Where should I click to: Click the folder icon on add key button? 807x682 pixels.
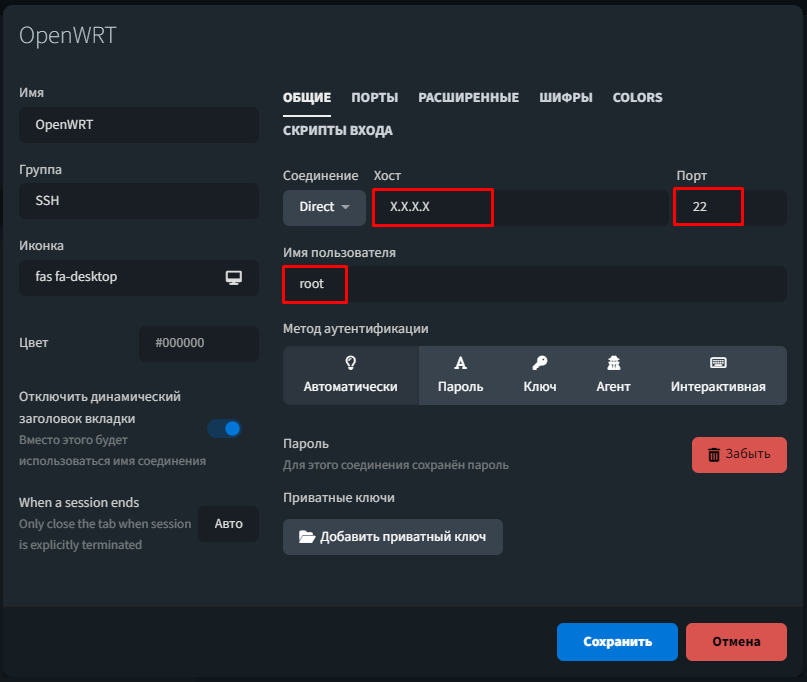[x=307, y=537]
